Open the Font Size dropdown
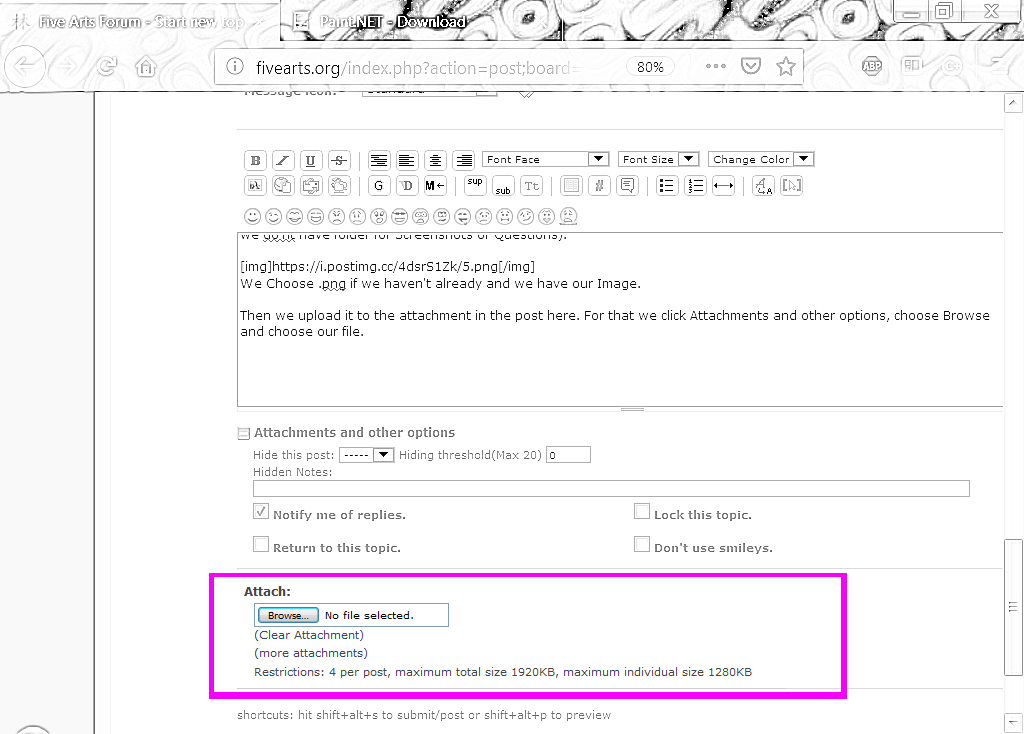The height and width of the screenshot is (734, 1024). pos(658,159)
